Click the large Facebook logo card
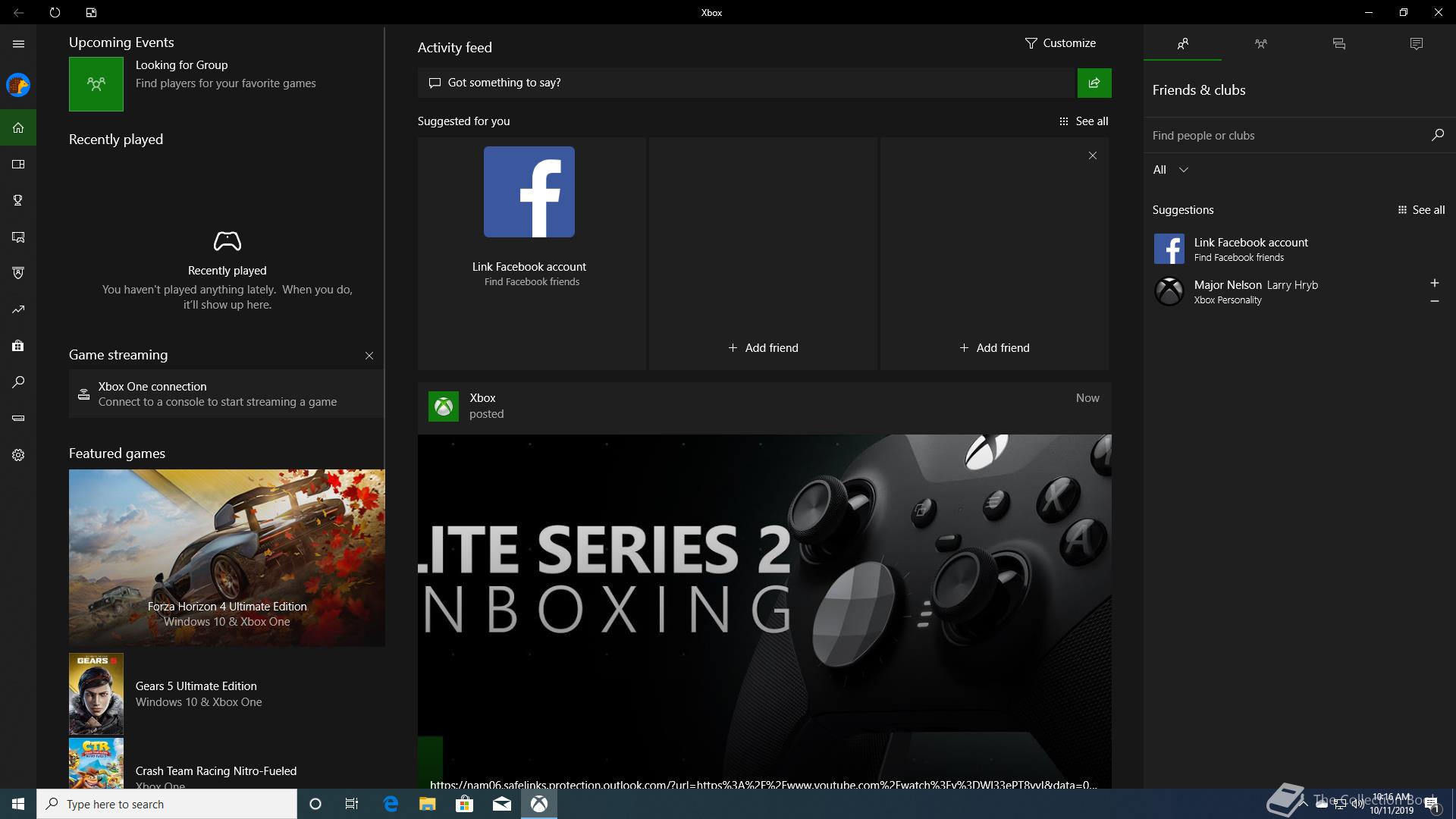The height and width of the screenshot is (819, 1456). 529,192
